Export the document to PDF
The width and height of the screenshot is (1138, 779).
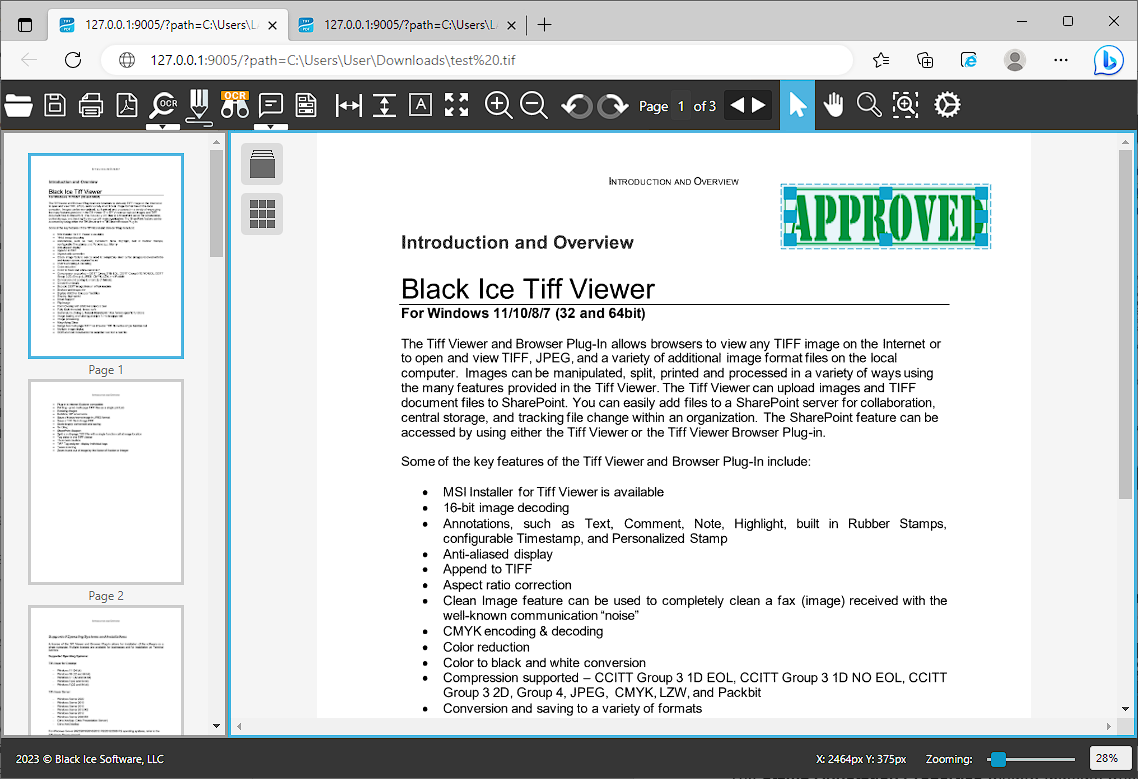[x=127, y=106]
